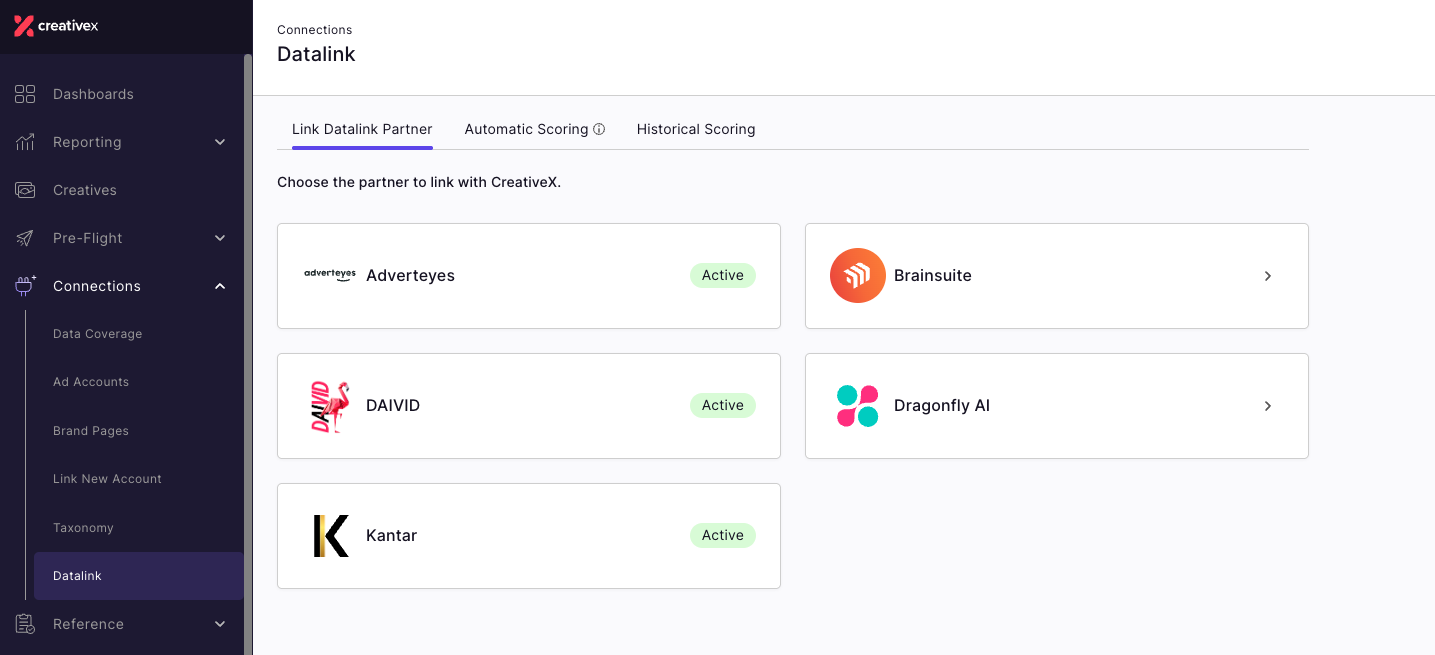Click the Adverteyes Active badge
1435x655 pixels.
pos(723,276)
